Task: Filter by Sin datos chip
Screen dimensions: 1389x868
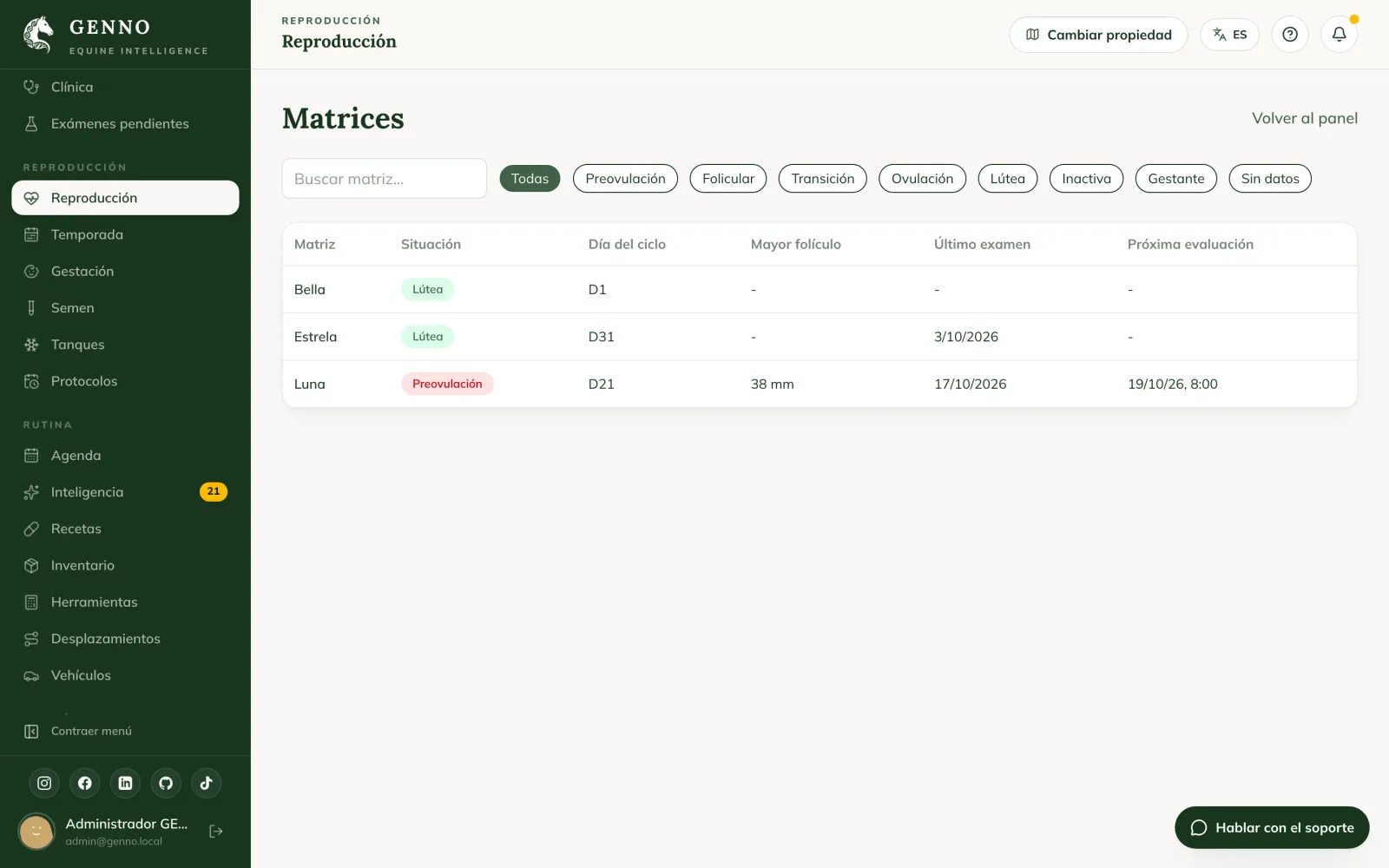Action: click(1270, 179)
